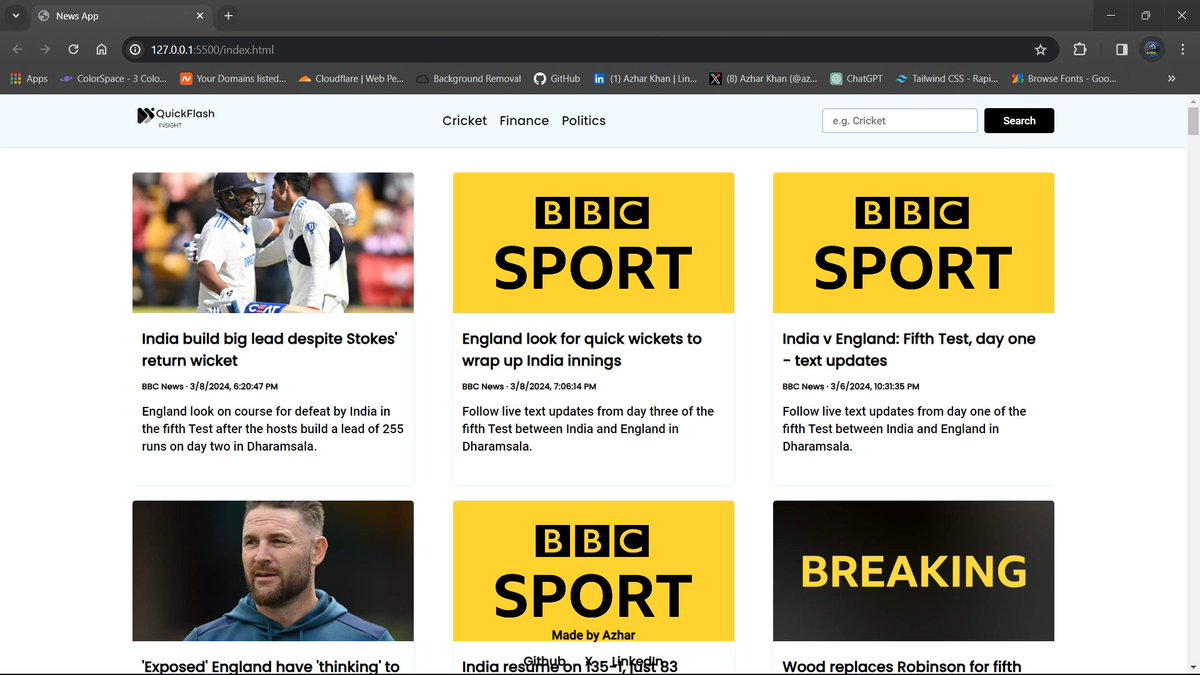Open 'India v England: Fifth Test, day one' headline
Image resolution: width=1200 pixels, height=675 pixels.
click(909, 350)
